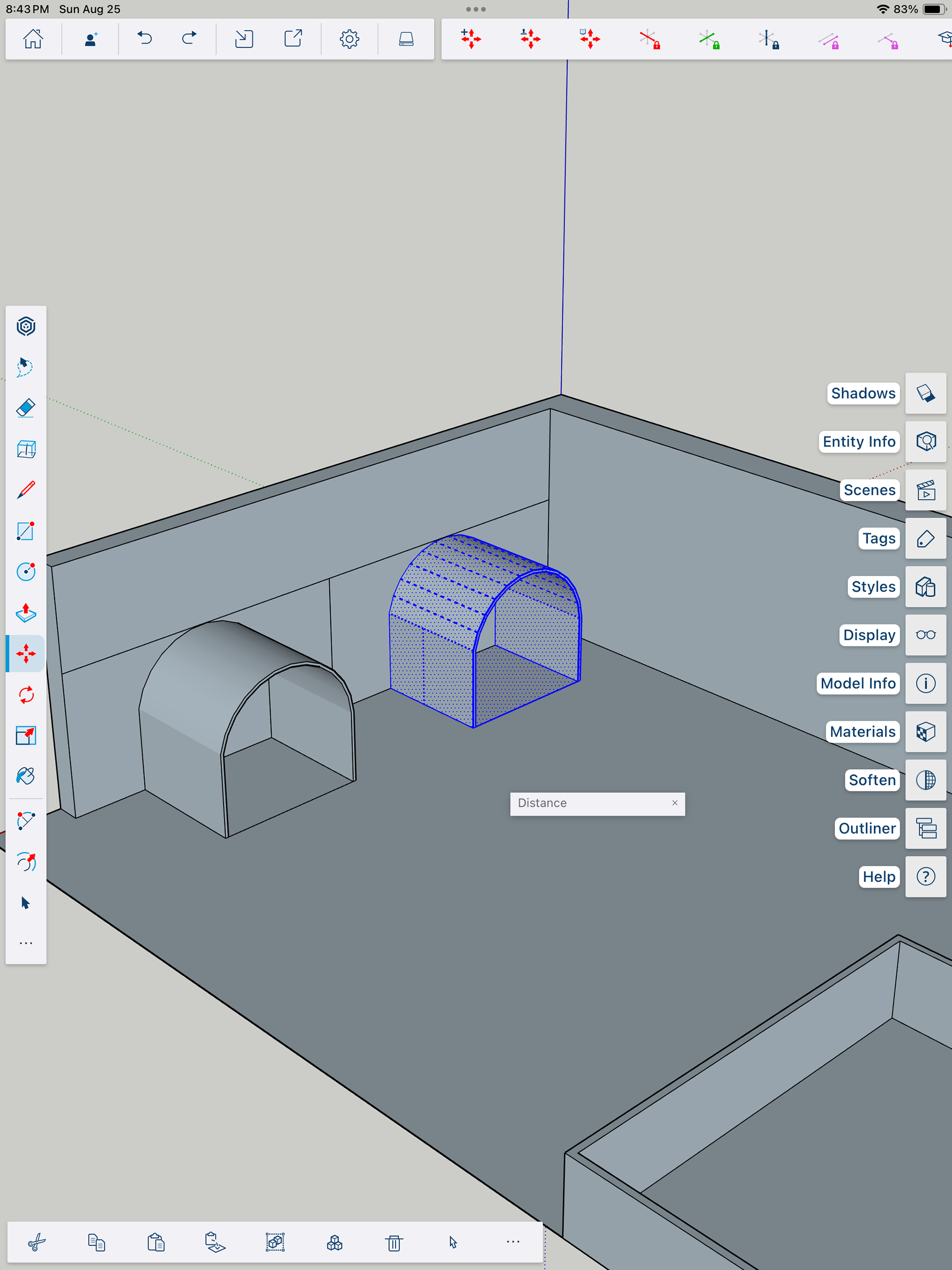
Task: Select the Paint Bucket tool
Action: click(x=26, y=776)
